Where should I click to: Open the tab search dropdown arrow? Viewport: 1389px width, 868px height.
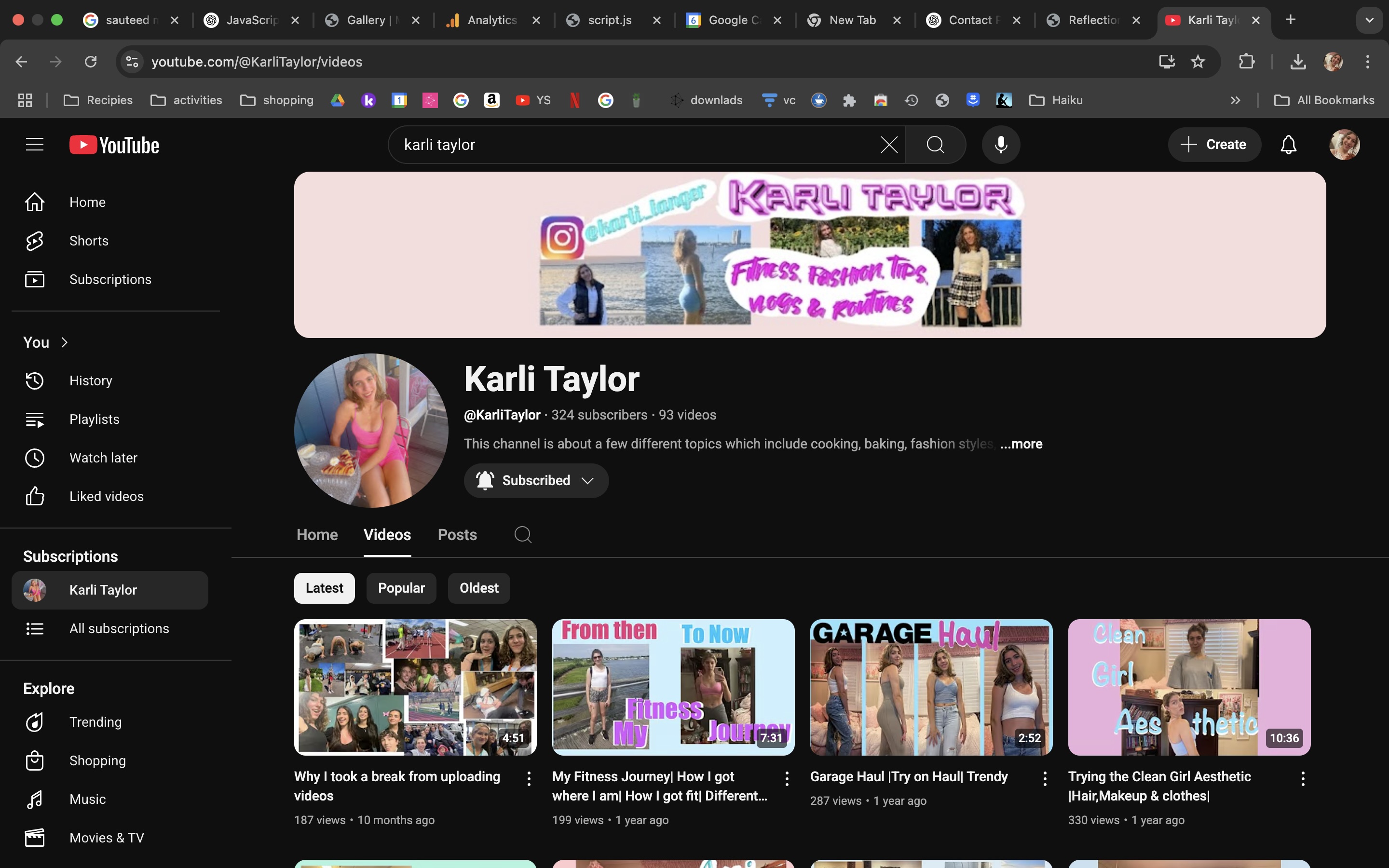1370,20
